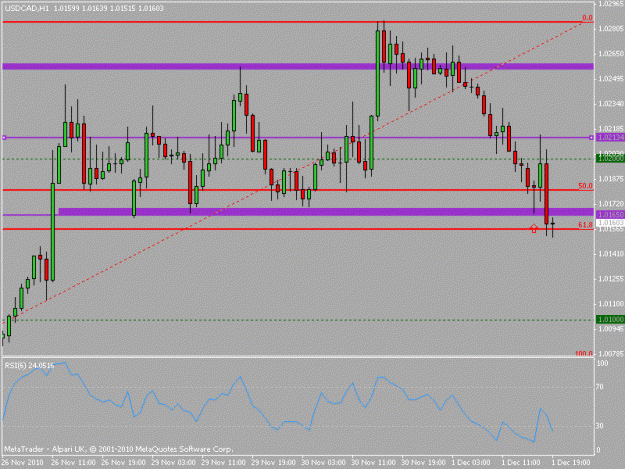
Task: Click the RSI(6) 24.0516 indicator label
Action: (x=29, y=365)
